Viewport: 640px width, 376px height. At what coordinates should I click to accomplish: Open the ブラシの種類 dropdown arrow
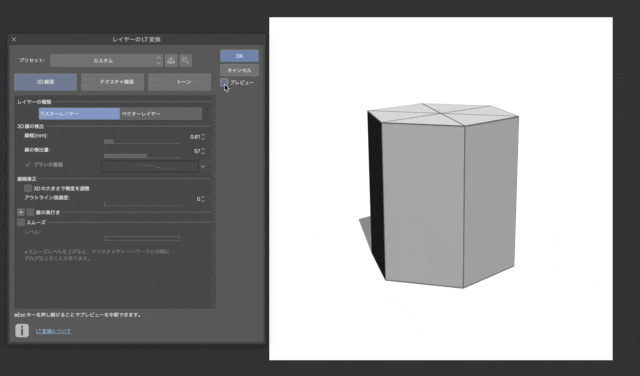(x=203, y=166)
